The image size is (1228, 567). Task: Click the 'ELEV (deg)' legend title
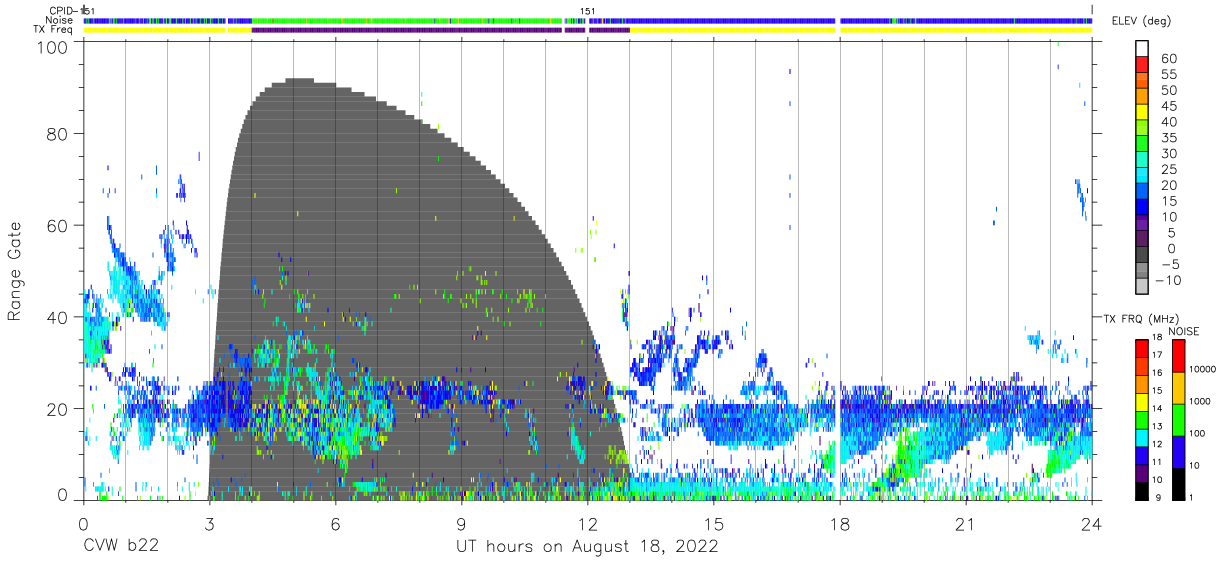click(1141, 21)
